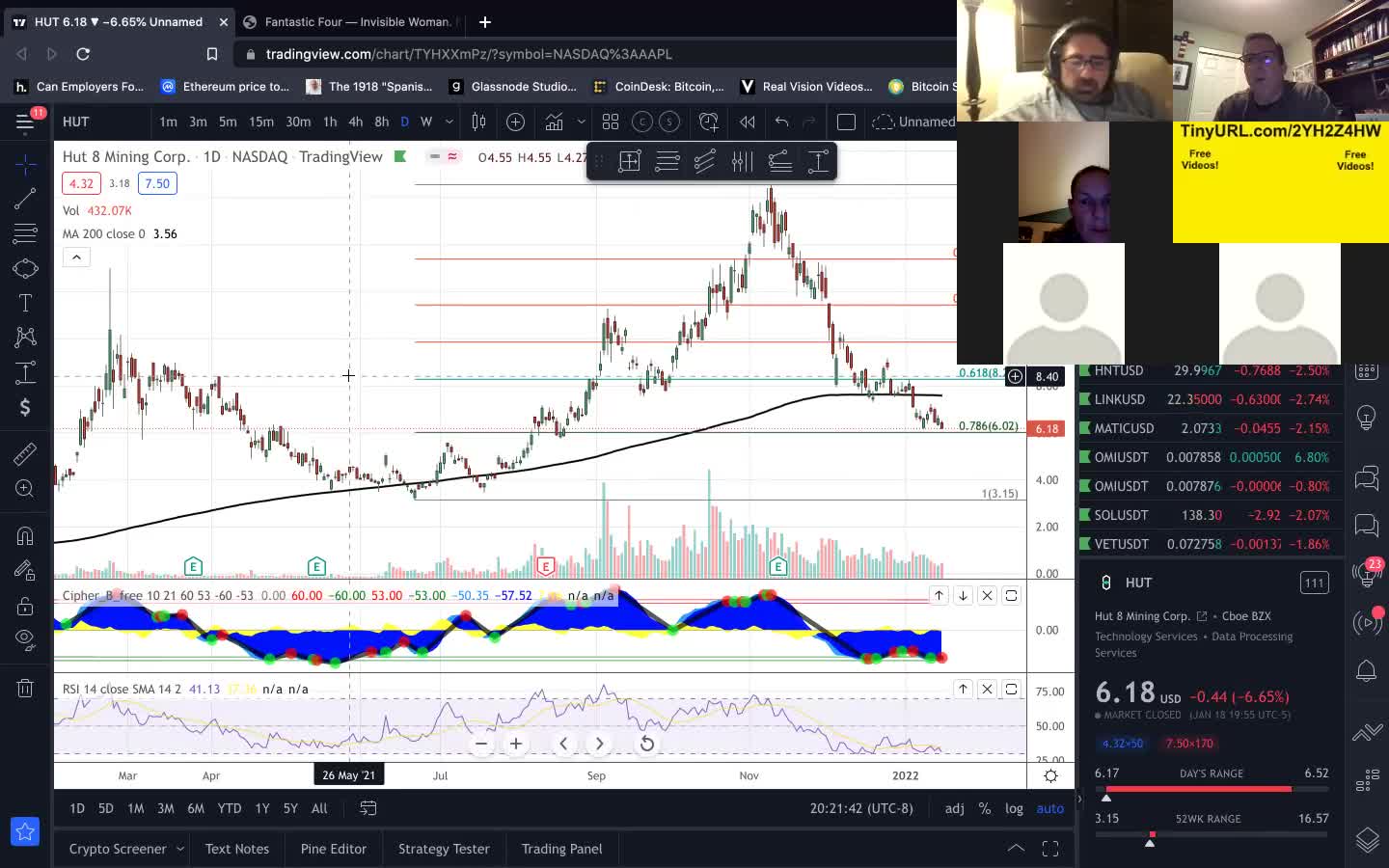This screenshot has height=868, width=1389.
Task: Select the 4h timeframe
Action: pos(355,122)
